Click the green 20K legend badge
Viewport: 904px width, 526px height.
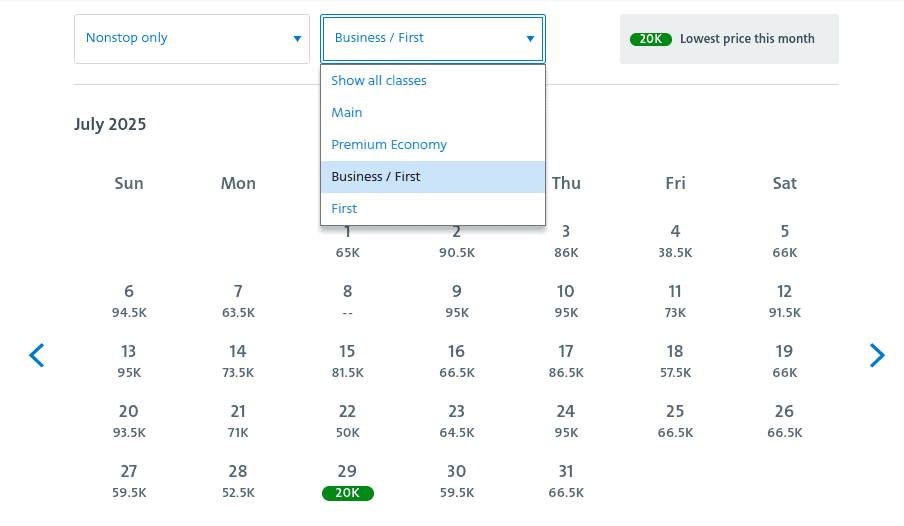pyautogui.click(x=650, y=39)
